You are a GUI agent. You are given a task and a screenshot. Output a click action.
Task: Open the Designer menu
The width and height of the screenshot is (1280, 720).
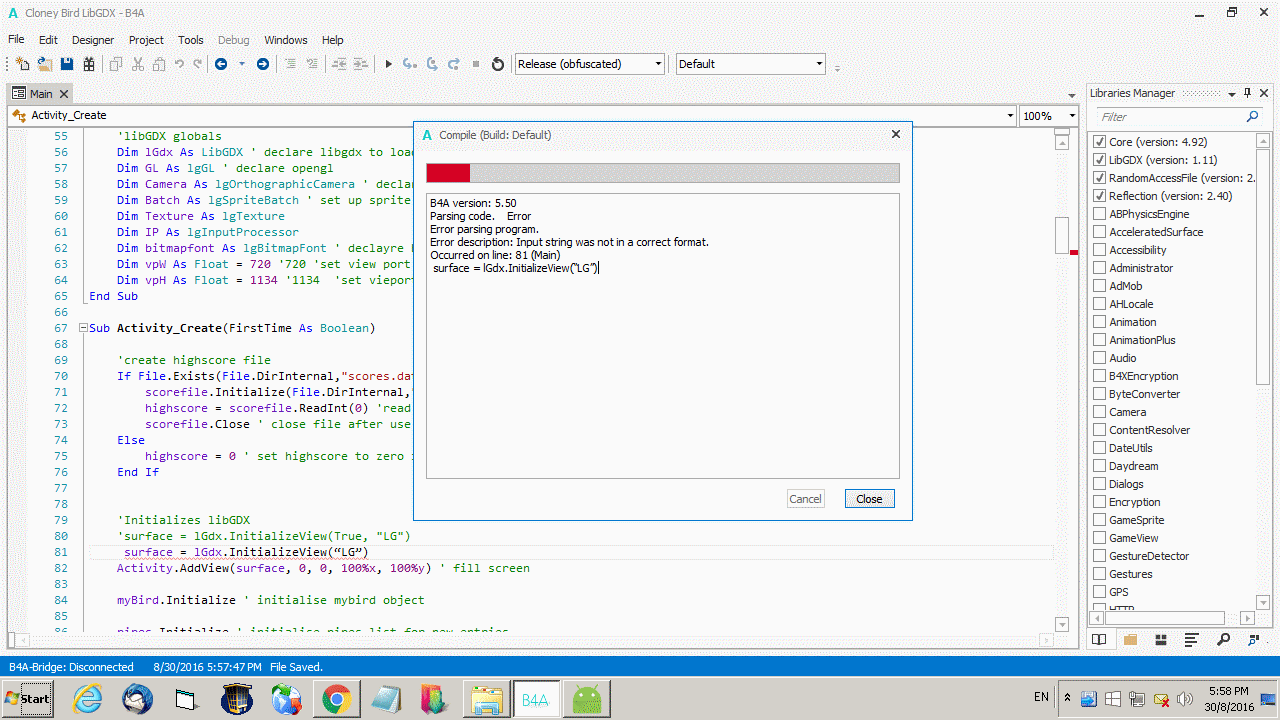pyautogui.click(x=93, y=40)
